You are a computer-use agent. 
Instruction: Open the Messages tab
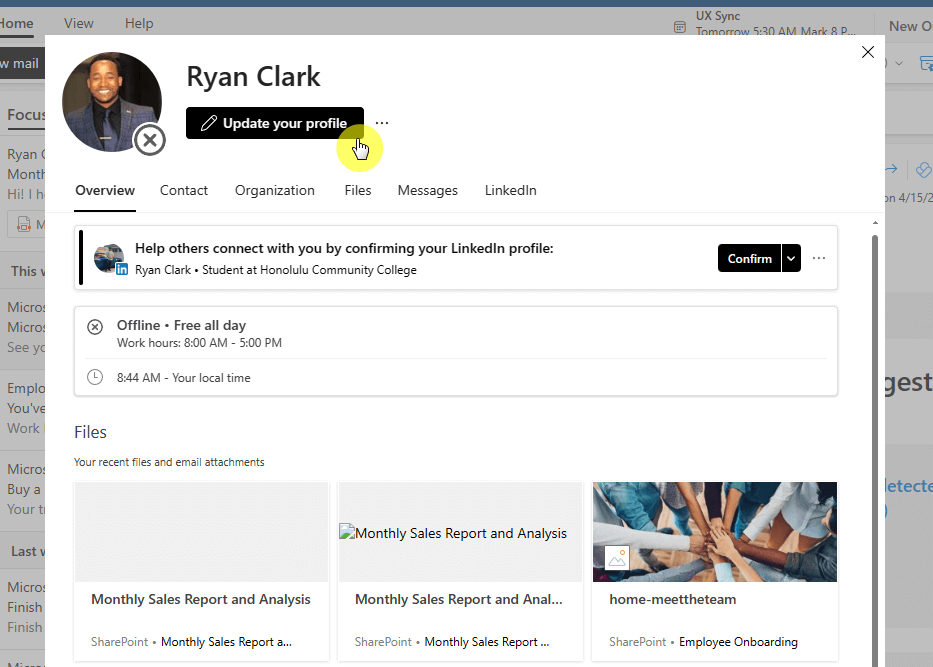[427, 190]
